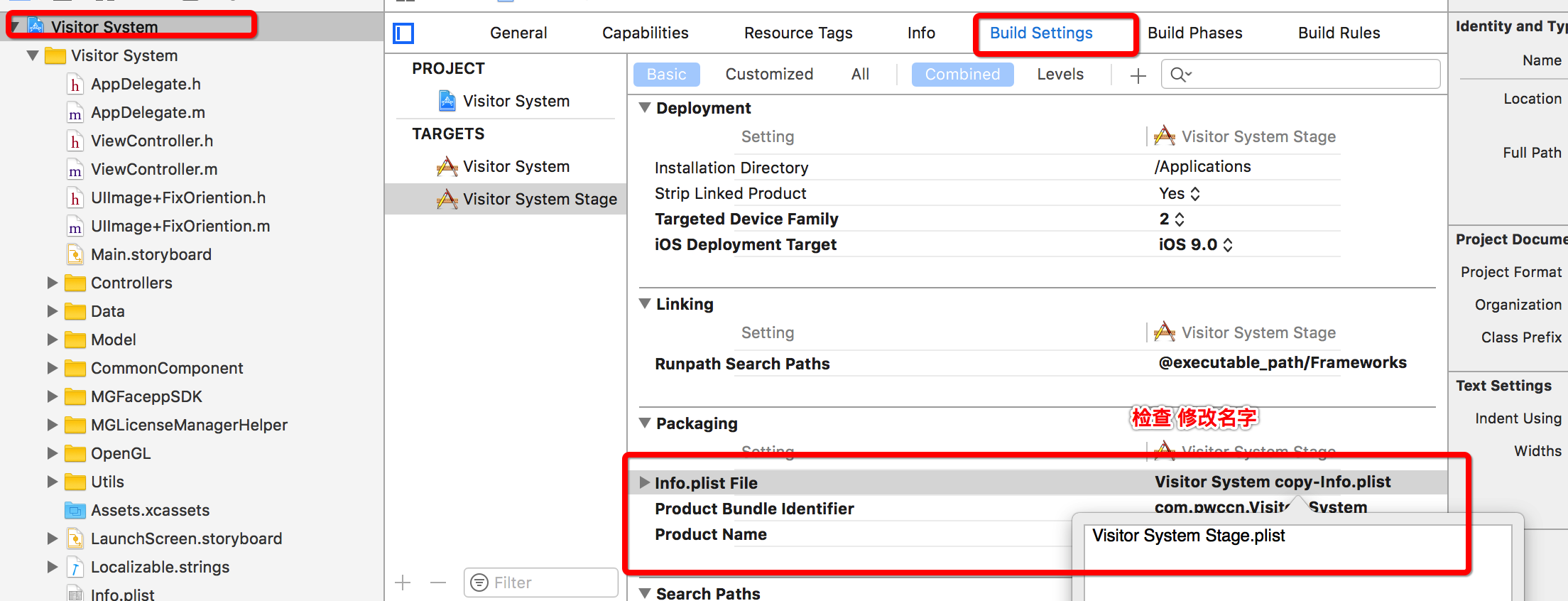Click the plus icon to add build setting

1138,75
